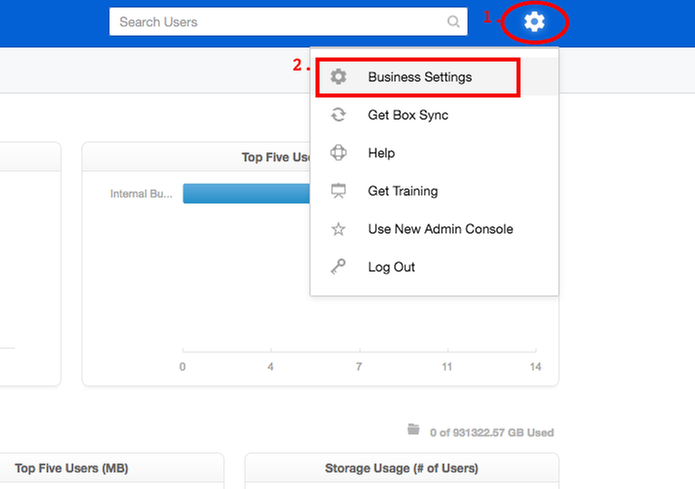Click the search magnifier icon
Viewport: 695px width, 489px height.
[453, 21]
